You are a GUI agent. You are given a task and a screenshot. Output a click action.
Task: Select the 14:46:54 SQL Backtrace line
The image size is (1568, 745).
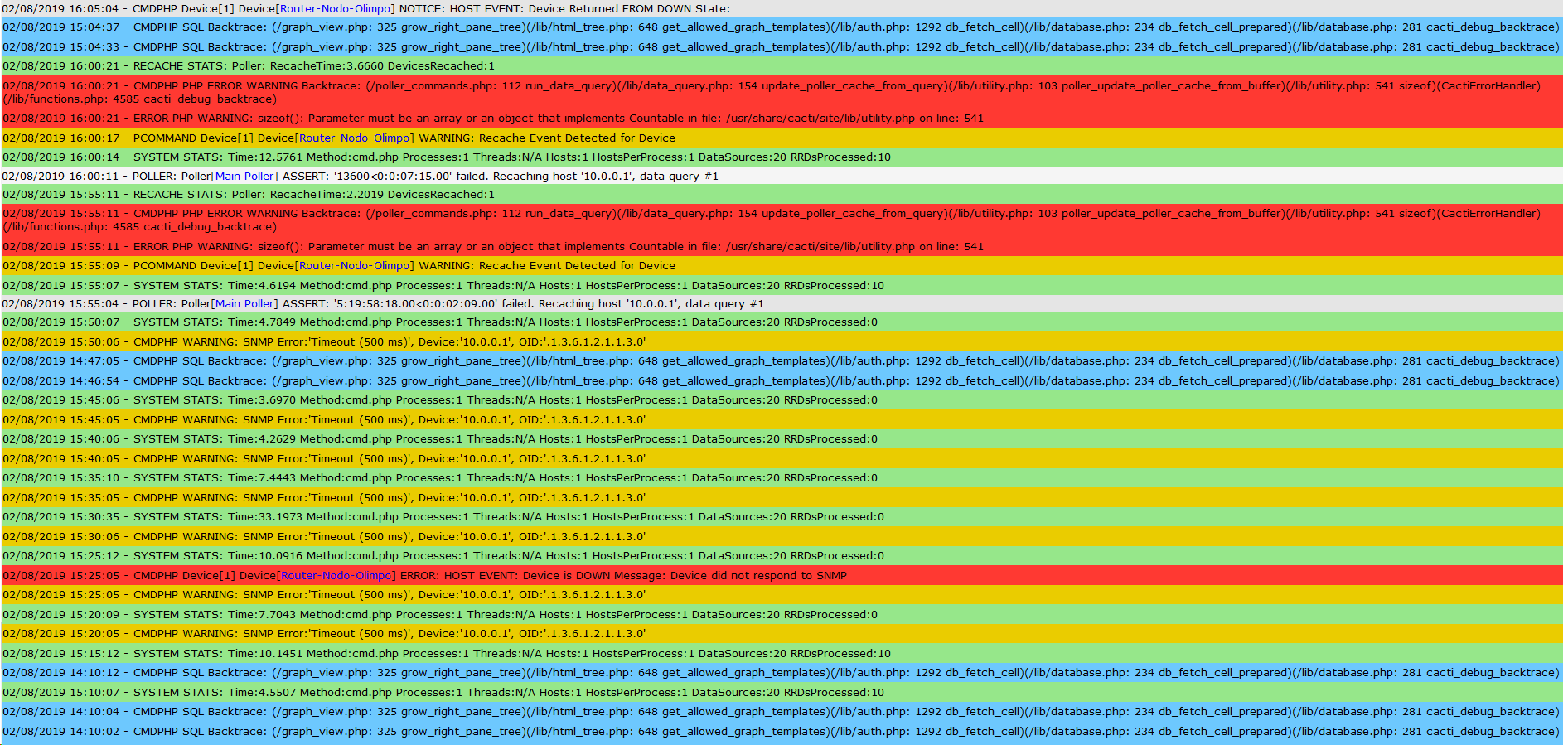782,381
